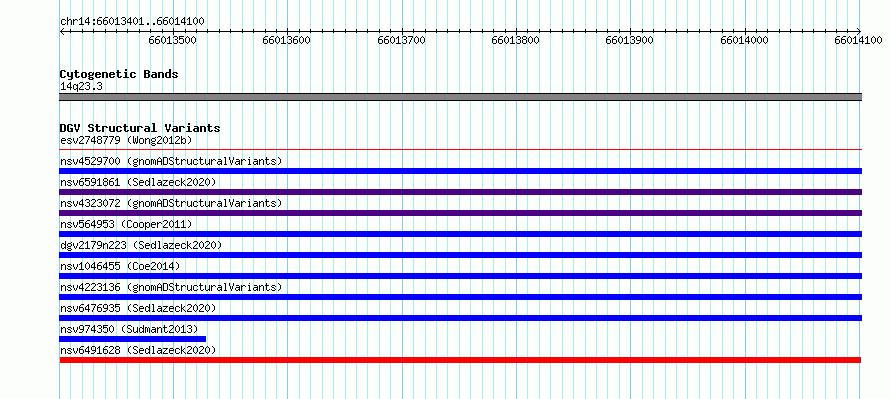Click ruler position 66013600
Screen dimensions: 890x399
[287, 40]
